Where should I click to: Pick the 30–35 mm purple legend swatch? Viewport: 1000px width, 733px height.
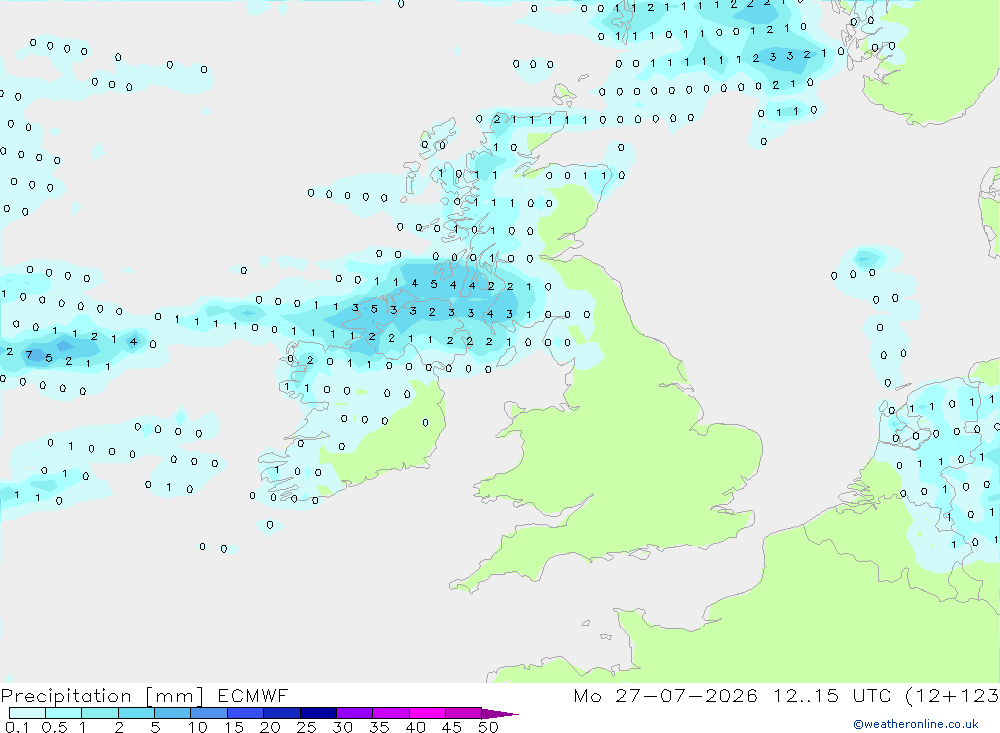click(x=355, y=713)
